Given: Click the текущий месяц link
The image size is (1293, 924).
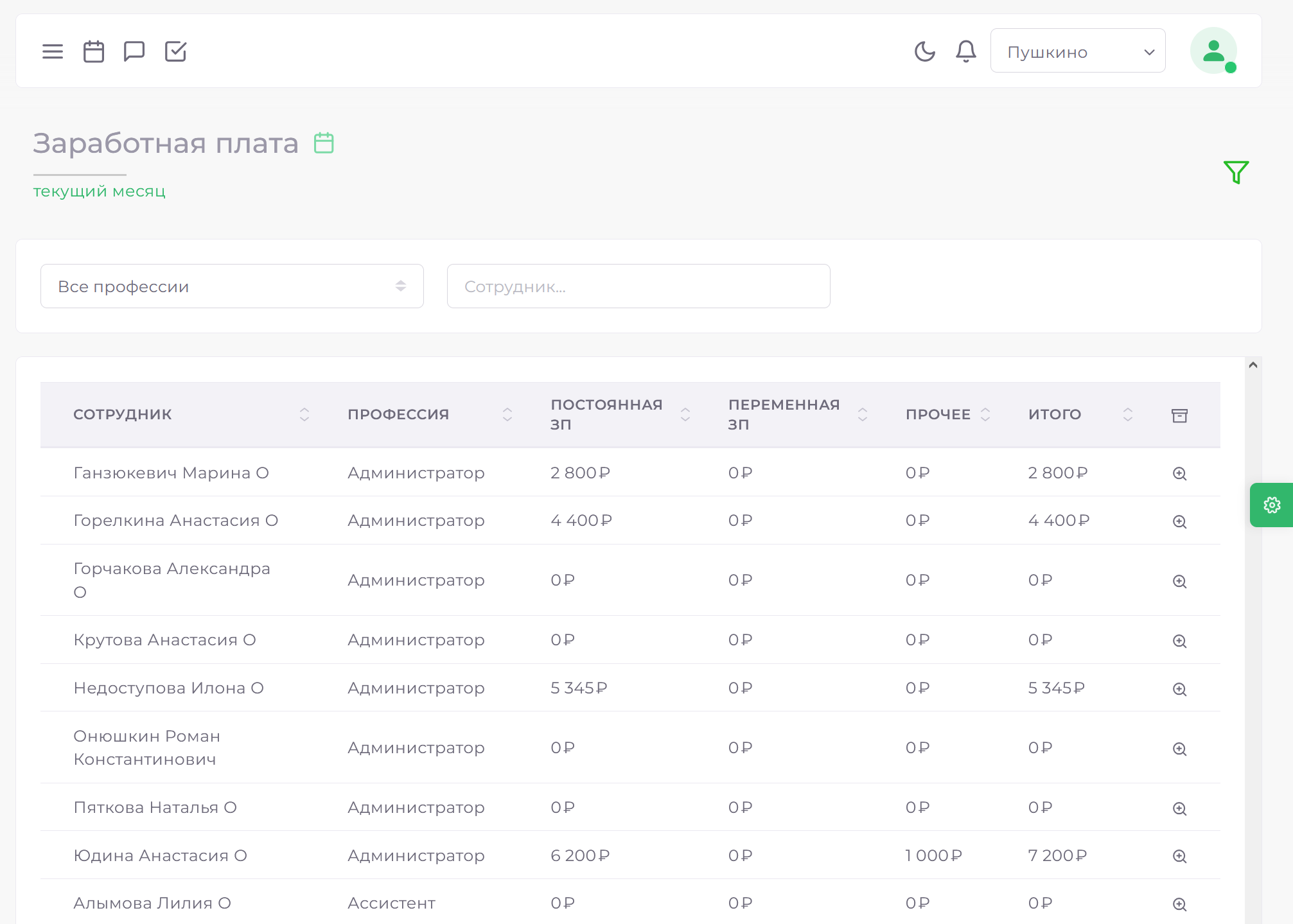Looking at the screenshot, I should click(x=100, y=191).
